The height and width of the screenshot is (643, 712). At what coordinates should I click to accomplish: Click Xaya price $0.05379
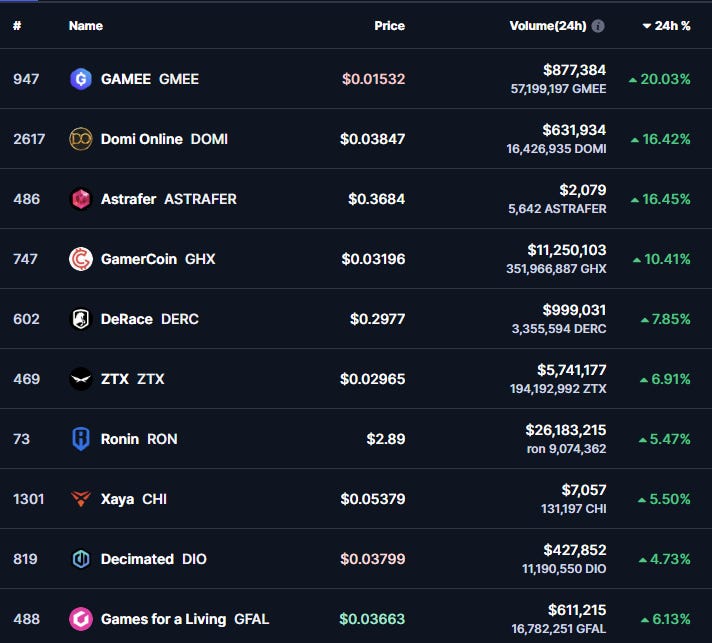click(373, 499)
